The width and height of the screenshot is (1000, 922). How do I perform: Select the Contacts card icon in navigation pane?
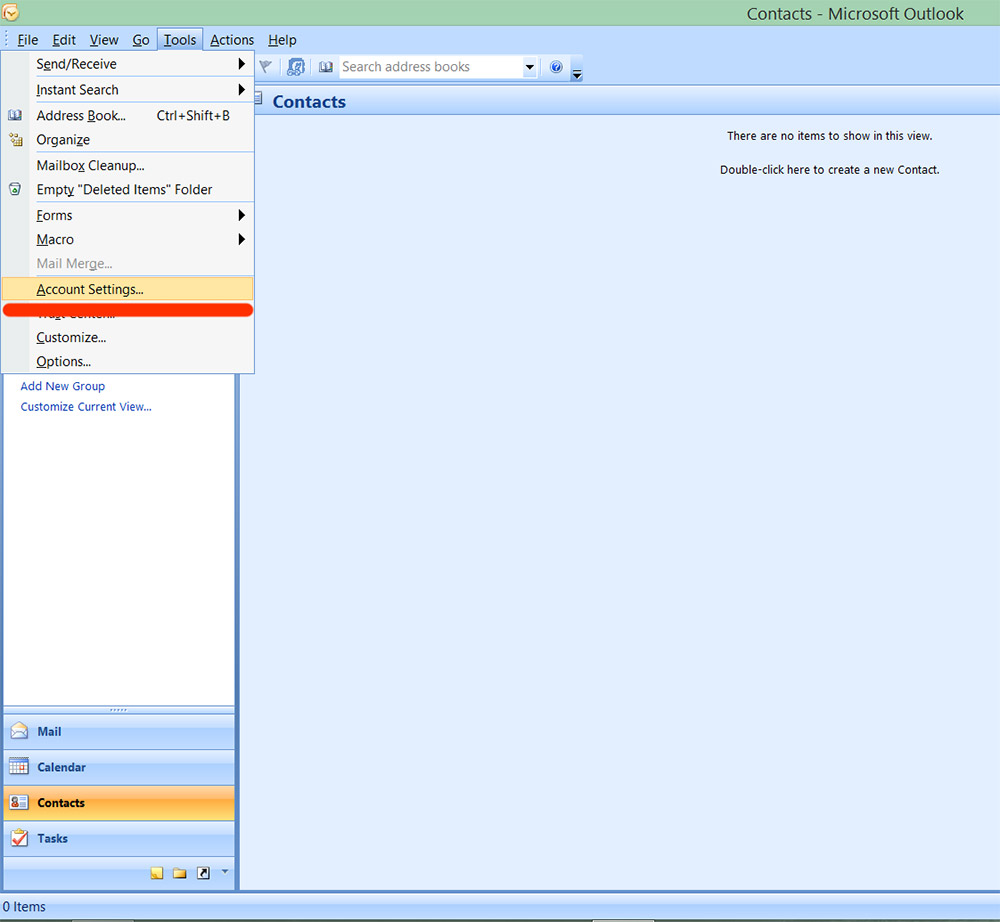point(19,802)
